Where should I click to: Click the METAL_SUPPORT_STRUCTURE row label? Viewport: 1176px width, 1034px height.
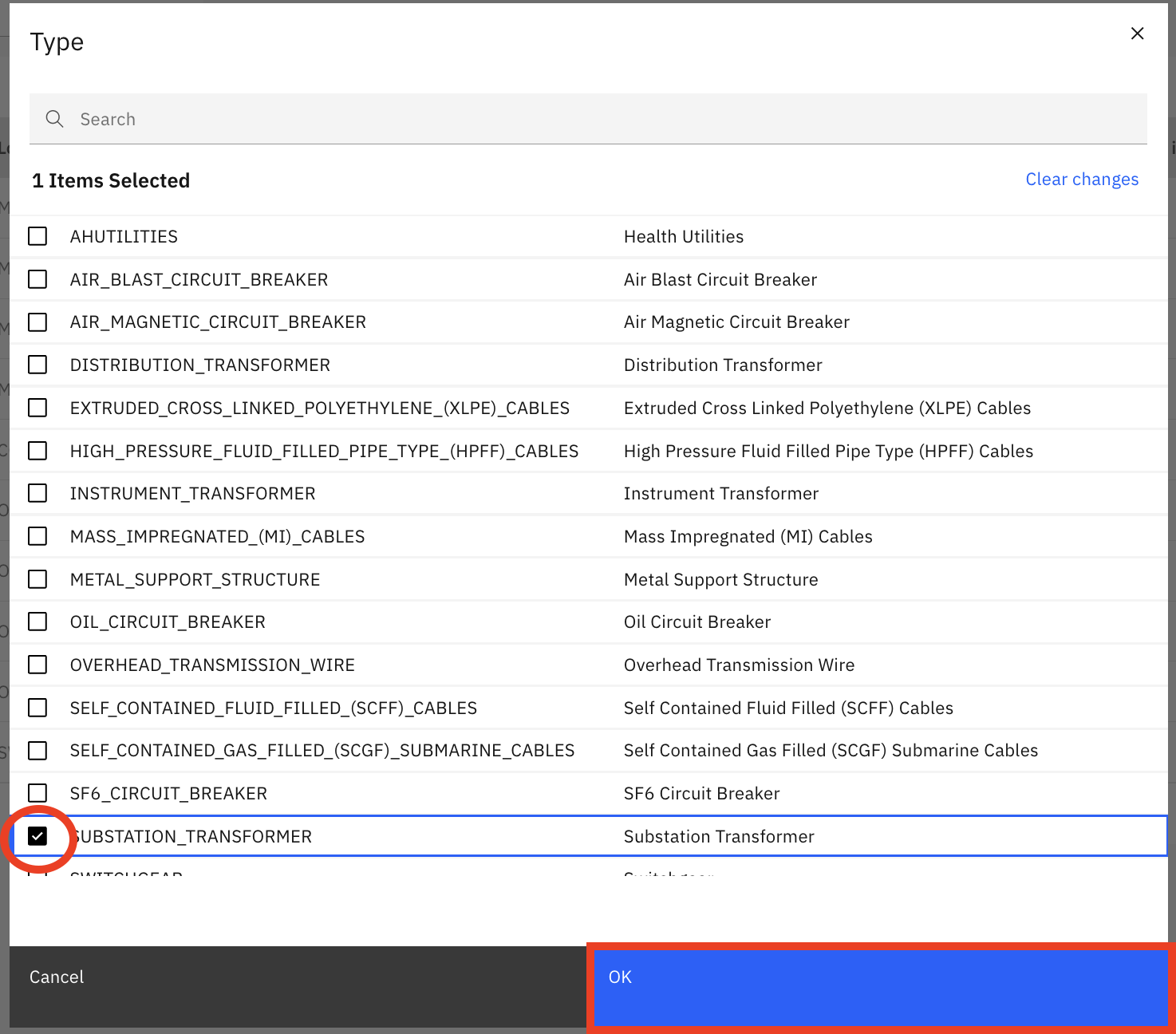tap(195, 579)
